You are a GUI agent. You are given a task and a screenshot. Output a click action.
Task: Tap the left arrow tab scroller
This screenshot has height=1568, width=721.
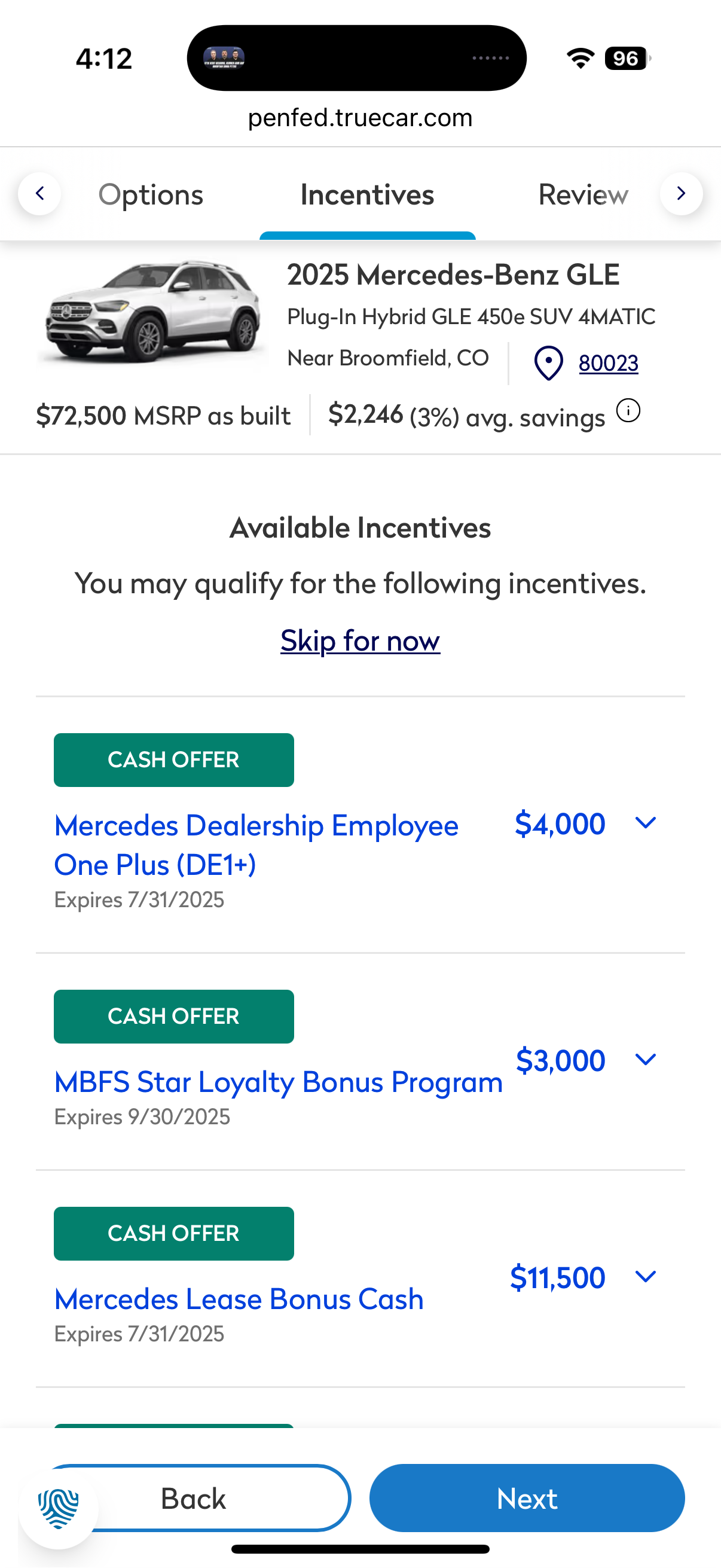click(x=39, y=194)
